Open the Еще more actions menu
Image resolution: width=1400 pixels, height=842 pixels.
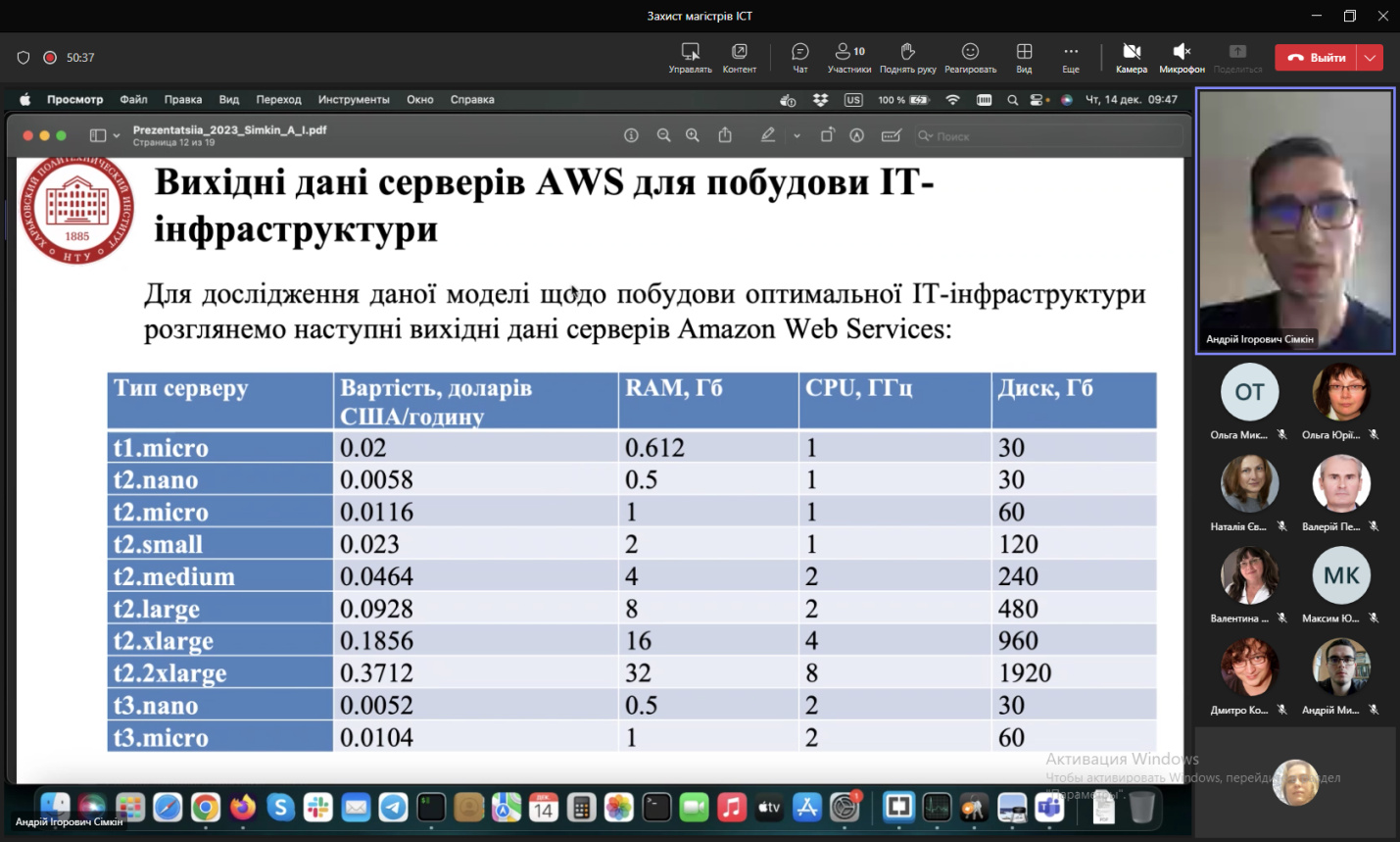click(x=1071, y=57)
